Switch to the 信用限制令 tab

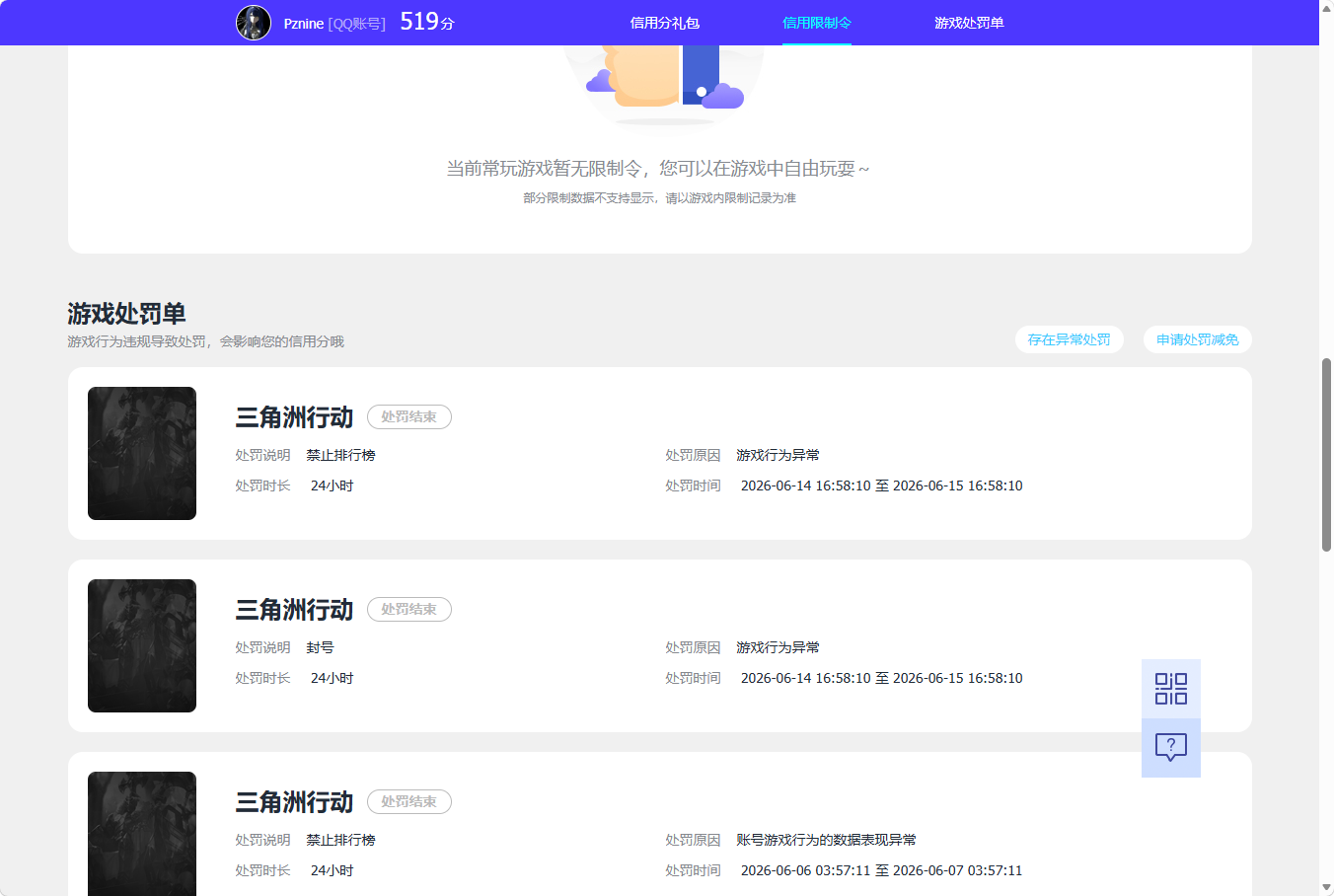(817, 23)
